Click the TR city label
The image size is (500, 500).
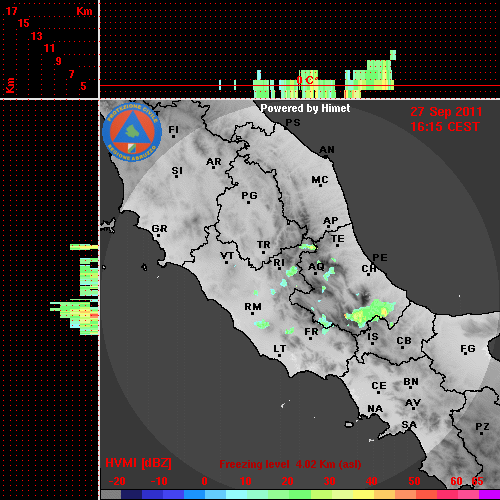point(263,245)
